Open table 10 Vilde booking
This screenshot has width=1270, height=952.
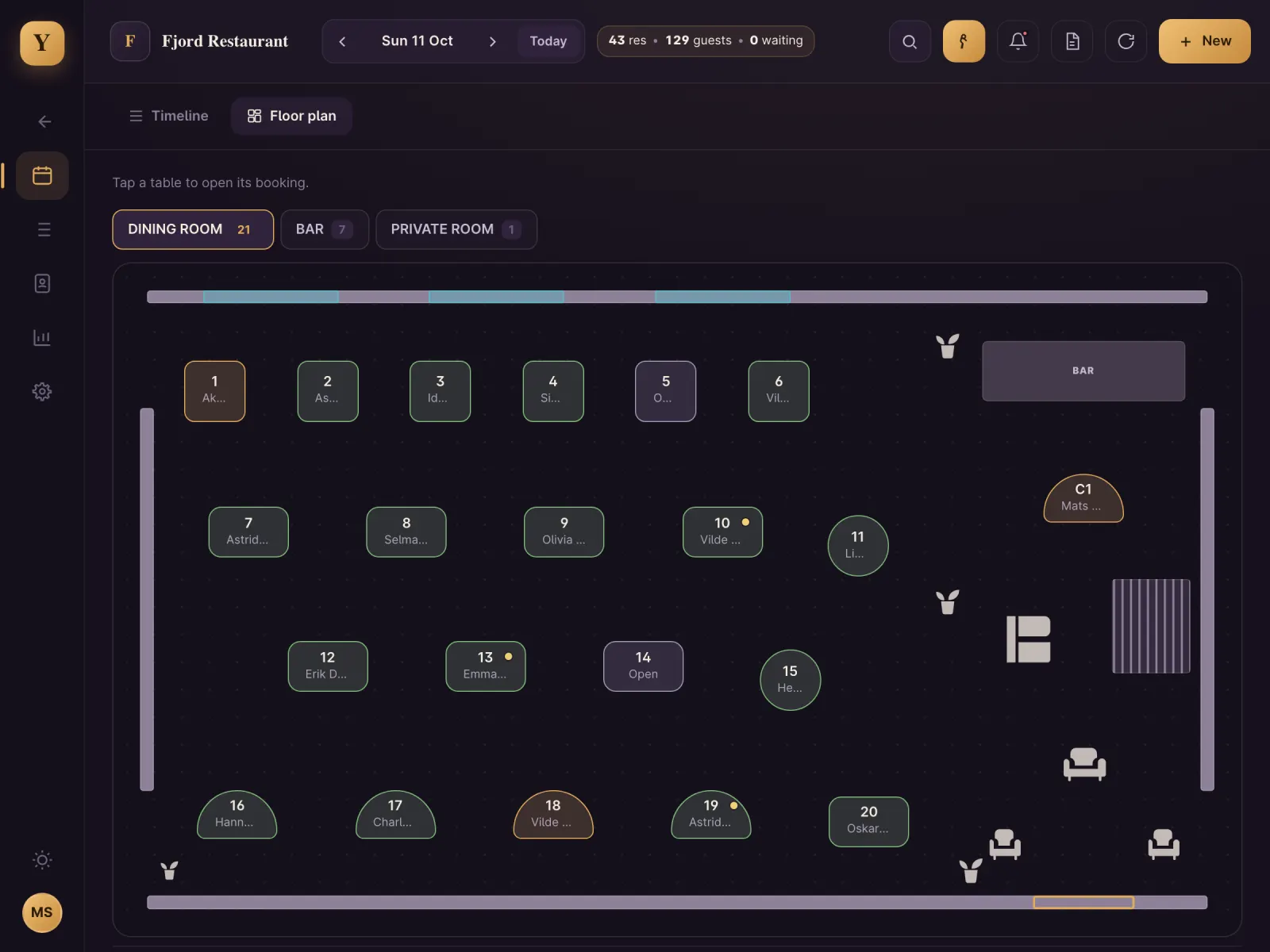point(722,532)
